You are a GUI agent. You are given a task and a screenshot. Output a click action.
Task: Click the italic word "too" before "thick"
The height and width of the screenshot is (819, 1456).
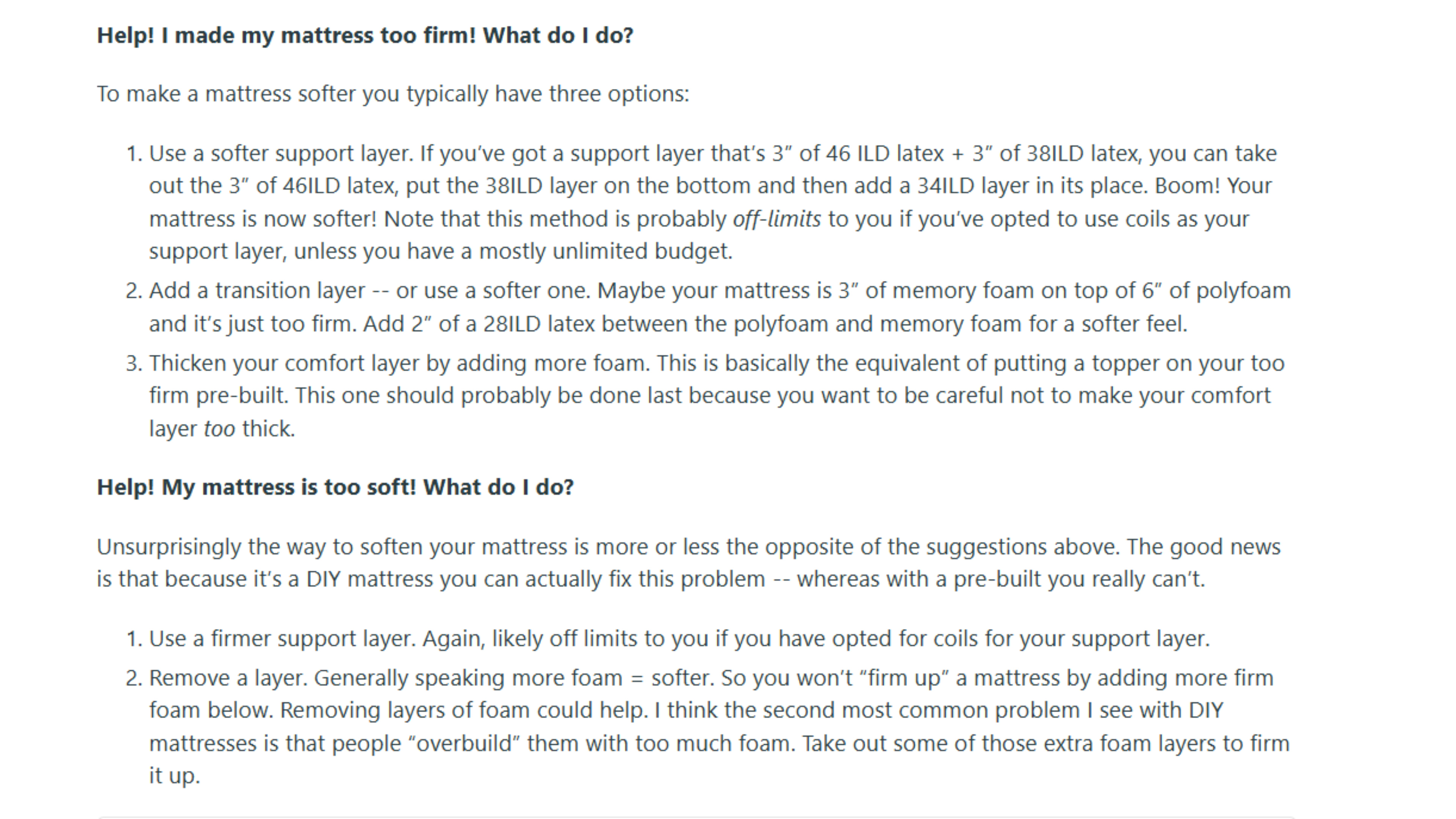click(219, 429)
